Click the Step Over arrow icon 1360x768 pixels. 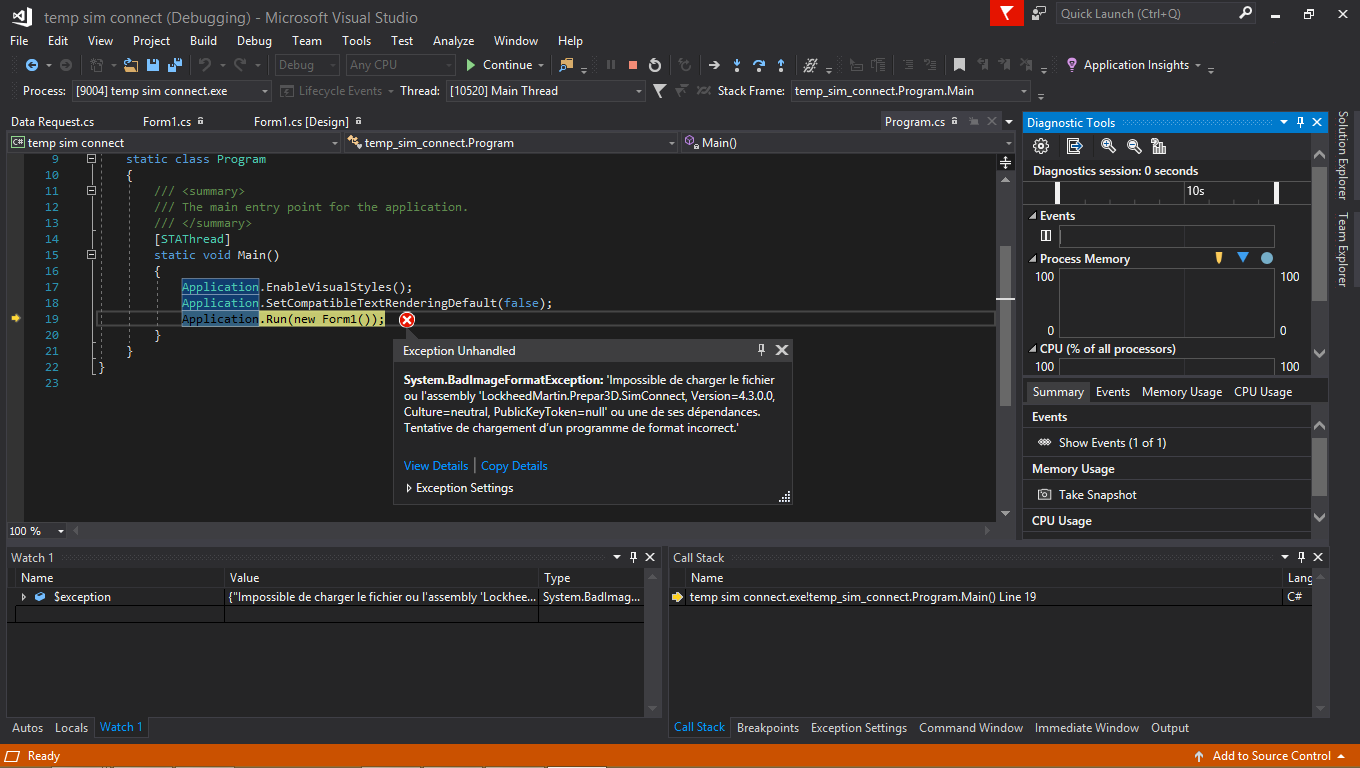point(759,65)
